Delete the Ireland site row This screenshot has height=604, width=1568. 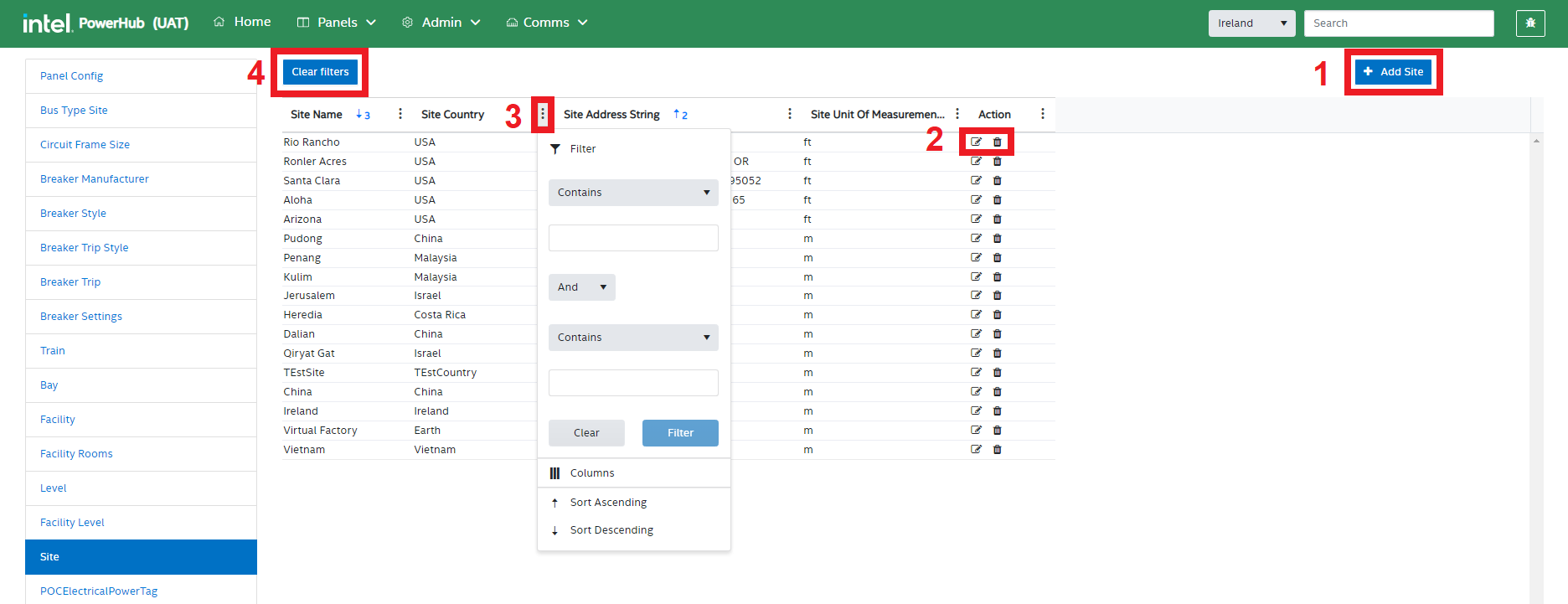coord(997,411)
